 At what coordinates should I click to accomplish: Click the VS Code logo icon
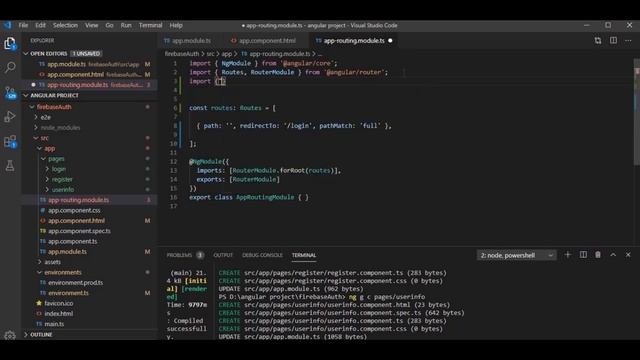[x=8, y=25]
